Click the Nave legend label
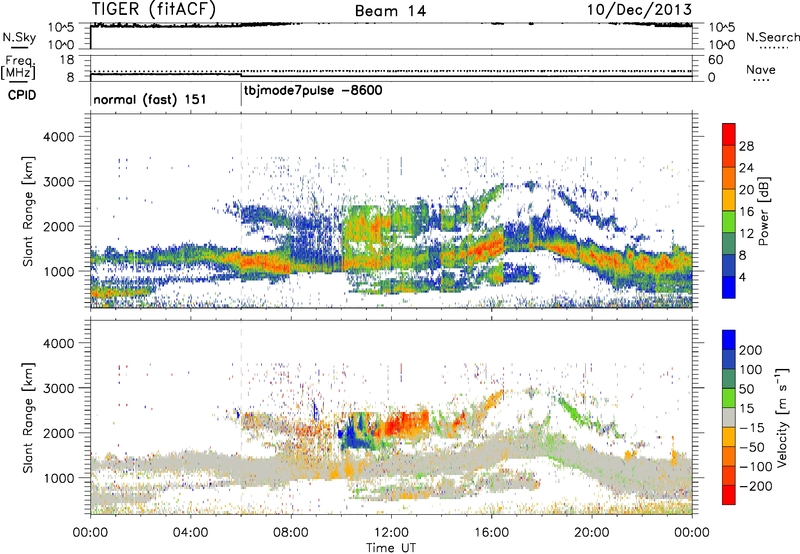Screen dimensions: 800x554 point(761,69)
